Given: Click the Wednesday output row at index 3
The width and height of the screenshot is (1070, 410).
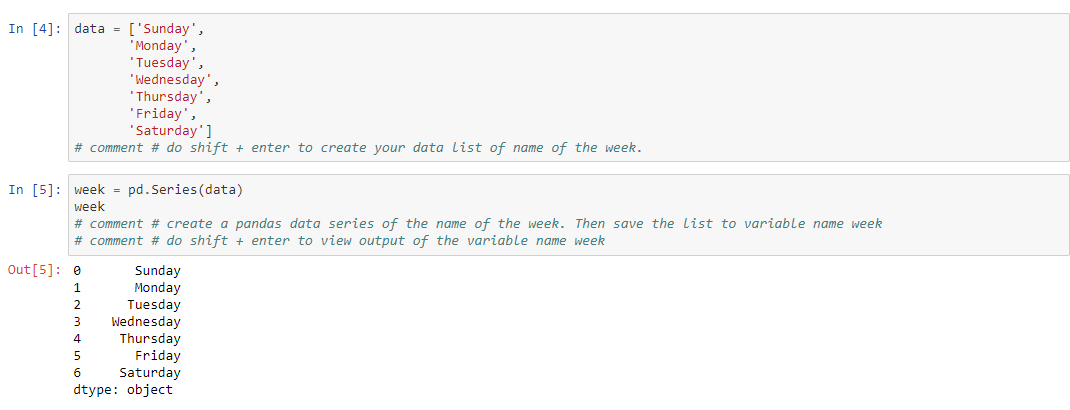Looking at the screenshot, I should click(146, 322).
